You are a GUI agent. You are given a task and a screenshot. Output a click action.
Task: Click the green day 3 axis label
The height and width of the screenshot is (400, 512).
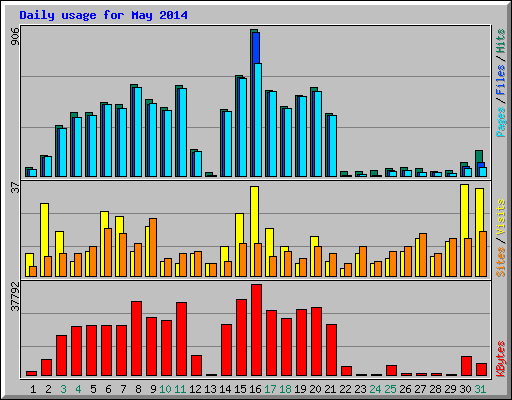point(63,389)
